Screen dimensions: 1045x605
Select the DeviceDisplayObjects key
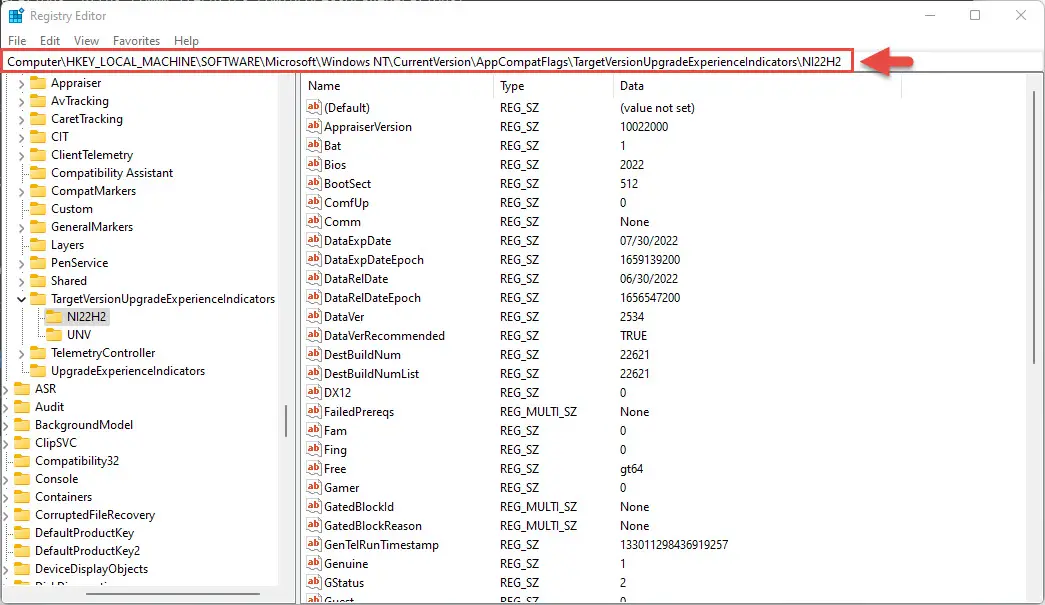pos(91,569)
